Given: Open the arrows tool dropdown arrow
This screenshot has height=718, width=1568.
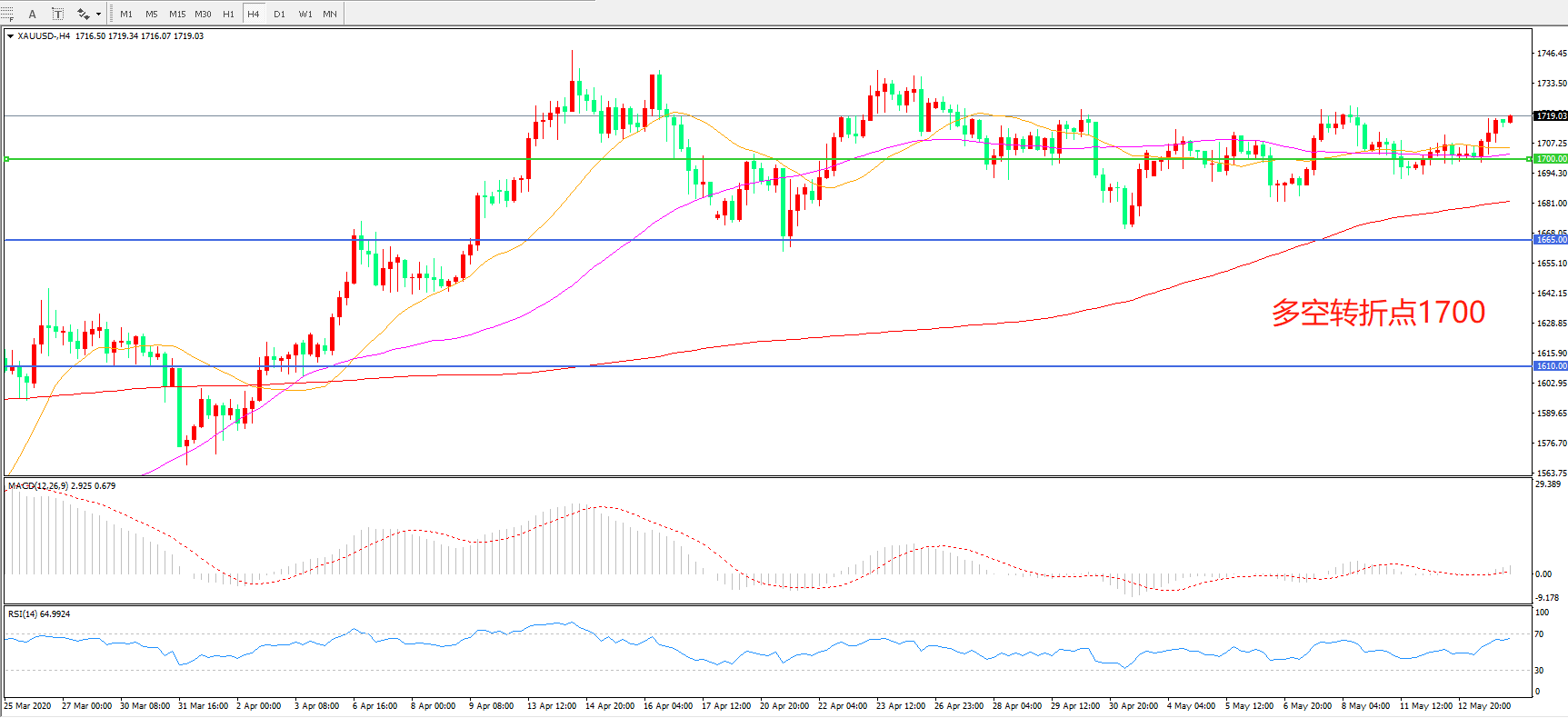Looking at the screenshot, I should (x=98, y=14).
